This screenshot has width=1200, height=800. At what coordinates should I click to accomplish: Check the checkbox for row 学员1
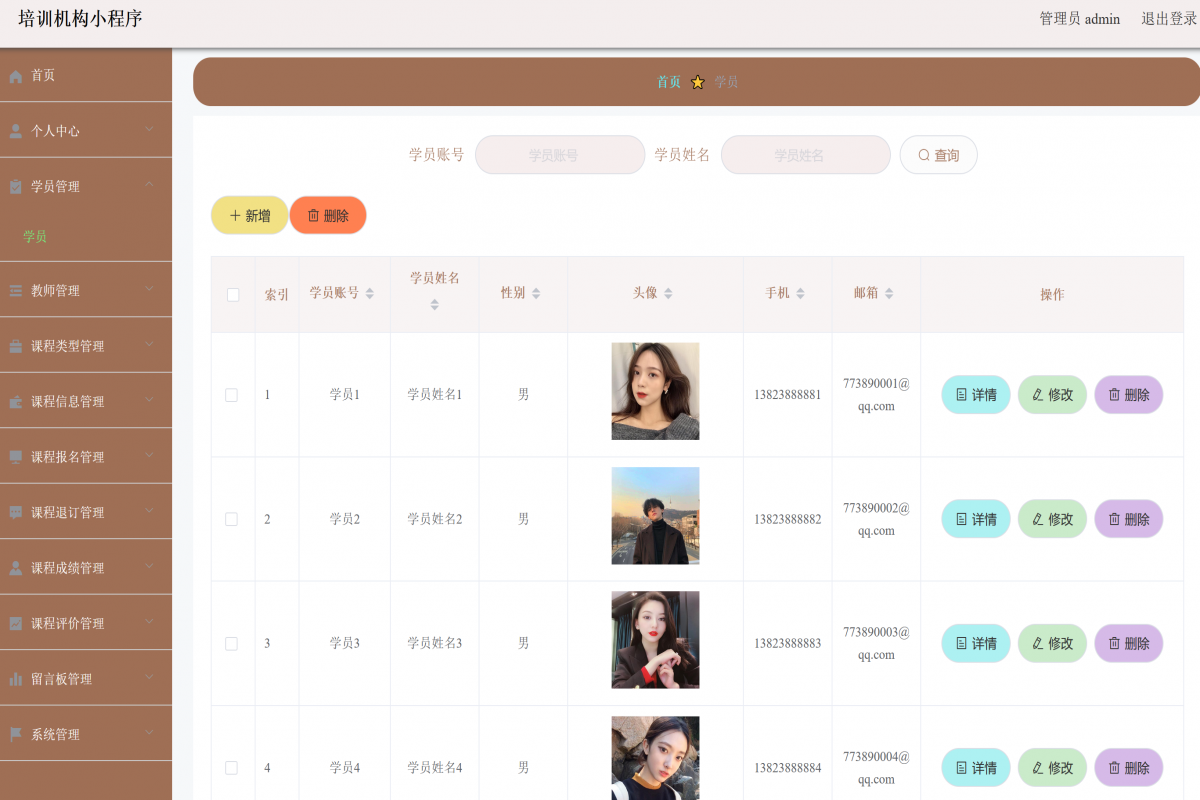tap(232, 395)
